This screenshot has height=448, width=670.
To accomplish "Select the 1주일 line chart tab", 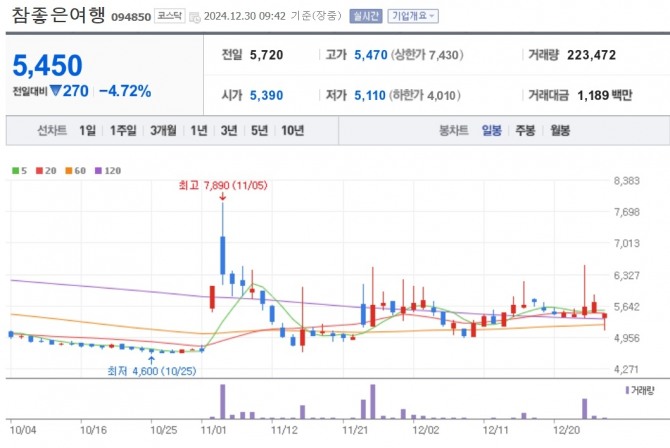I will (x=123, y=130).
